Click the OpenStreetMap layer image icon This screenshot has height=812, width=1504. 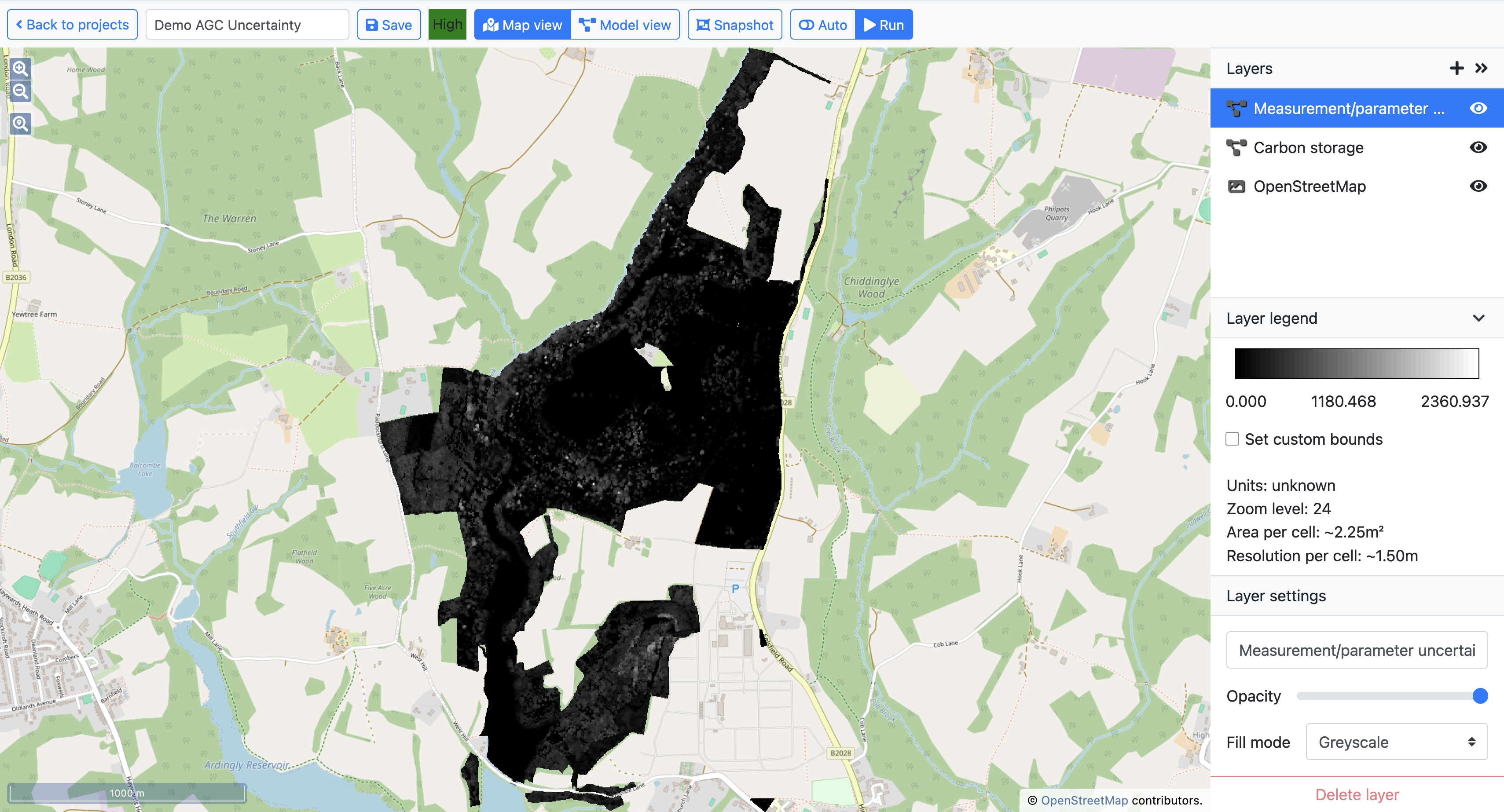1236,186
